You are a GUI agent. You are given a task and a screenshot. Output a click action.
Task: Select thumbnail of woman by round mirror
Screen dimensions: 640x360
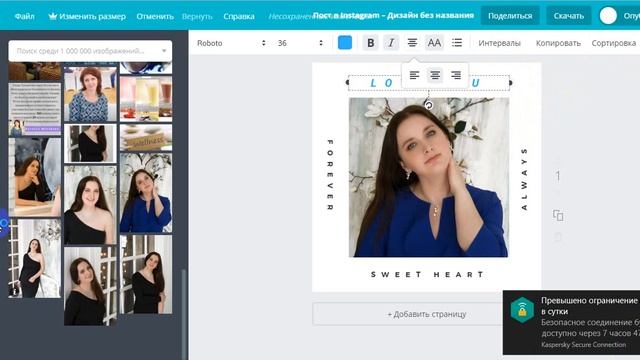click(35, 177)
